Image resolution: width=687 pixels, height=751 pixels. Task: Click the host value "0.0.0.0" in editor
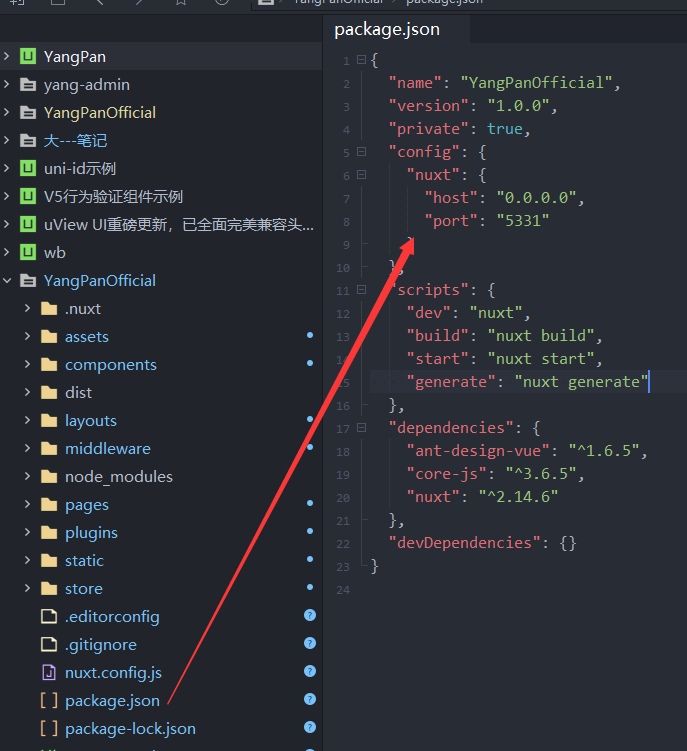[x=536, y=198]
